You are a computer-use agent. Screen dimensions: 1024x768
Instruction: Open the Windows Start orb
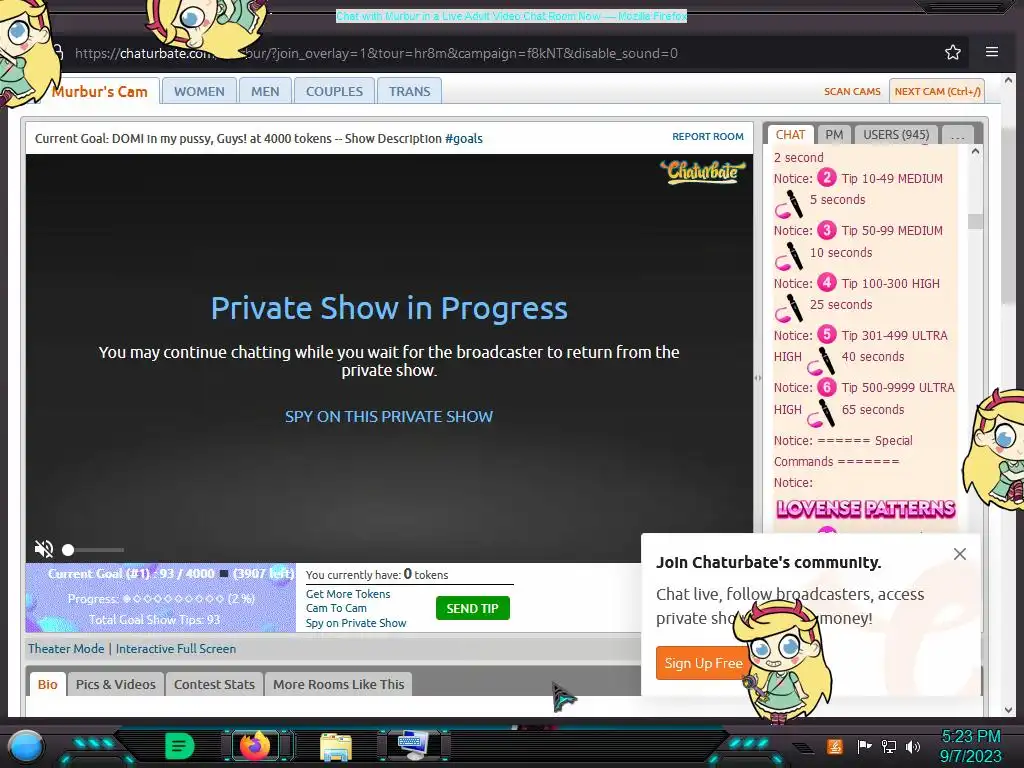pos(26,746)
